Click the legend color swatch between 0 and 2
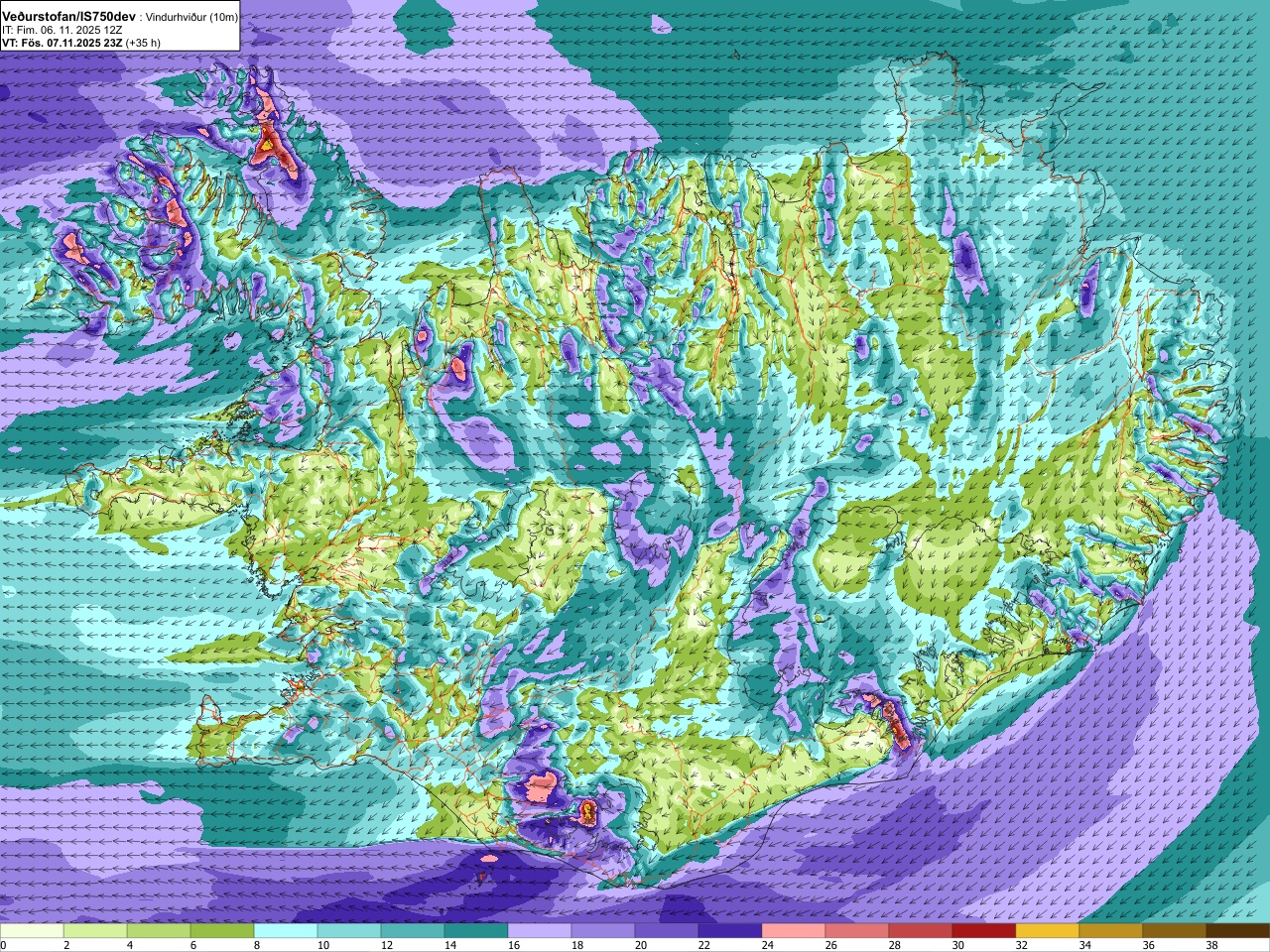 coord(32,931)
